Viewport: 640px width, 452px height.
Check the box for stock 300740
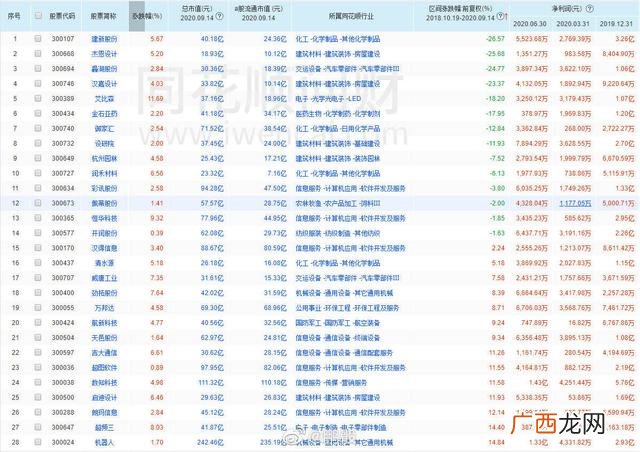38,128
